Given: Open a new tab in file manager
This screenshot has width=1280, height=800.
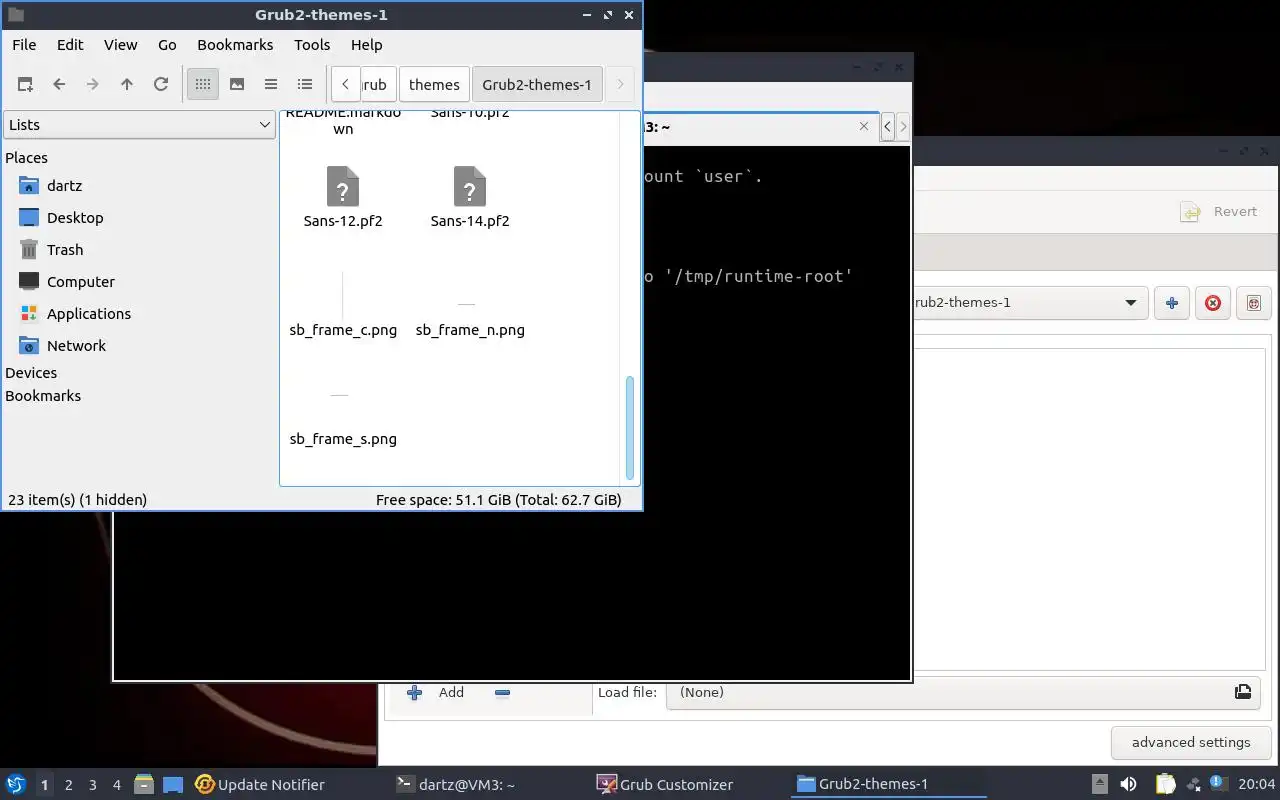Looking at the screenshot, I should pyautogui.click(x=25, y=85).
